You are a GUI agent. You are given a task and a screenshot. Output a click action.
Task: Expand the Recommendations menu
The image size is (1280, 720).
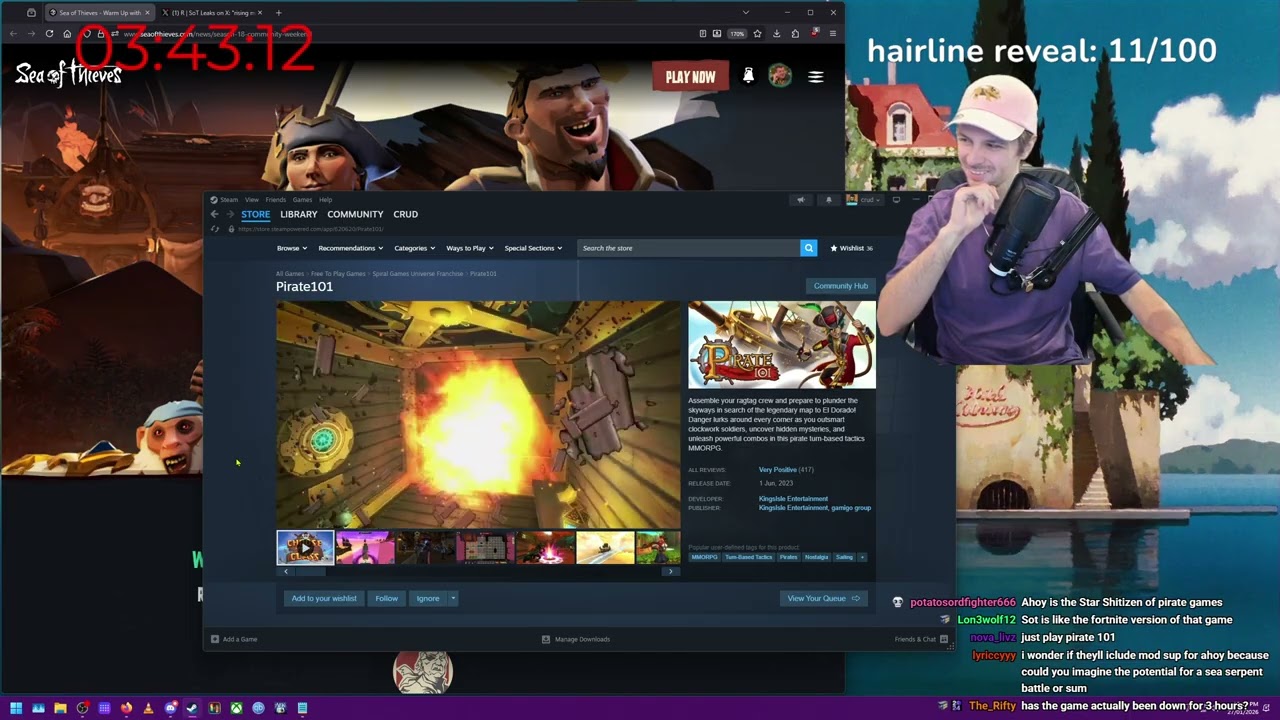tap(350, 248)
